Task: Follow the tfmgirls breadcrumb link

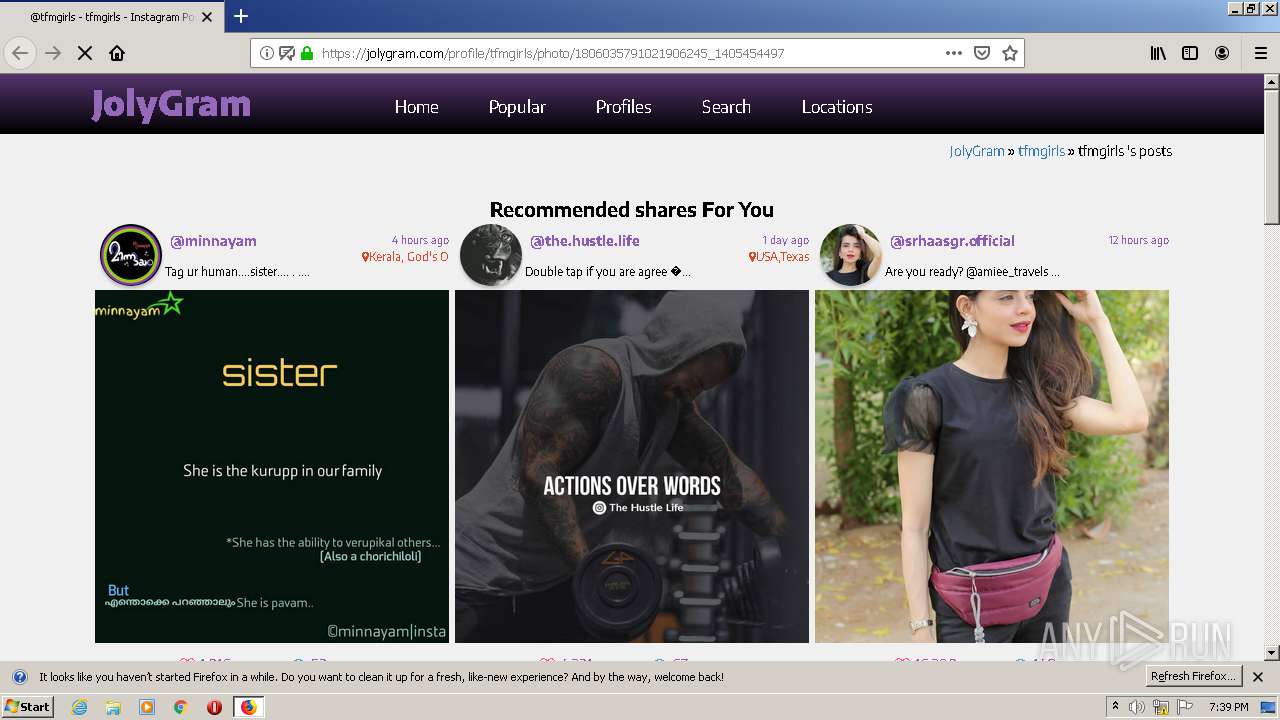Action: pos(1041,151)
